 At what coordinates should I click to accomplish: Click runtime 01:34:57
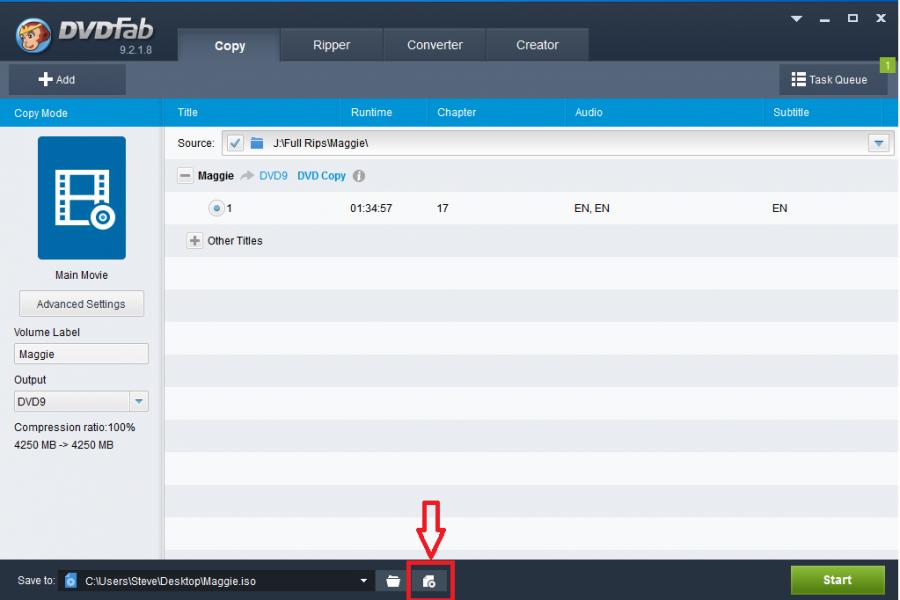point(371,208)
